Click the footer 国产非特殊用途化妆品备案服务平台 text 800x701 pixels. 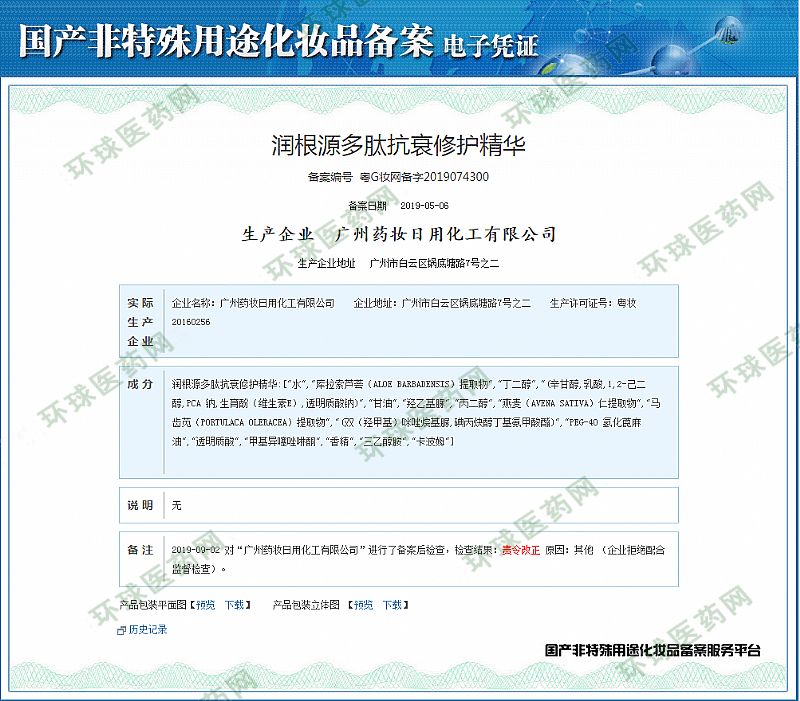click(652, 650)
